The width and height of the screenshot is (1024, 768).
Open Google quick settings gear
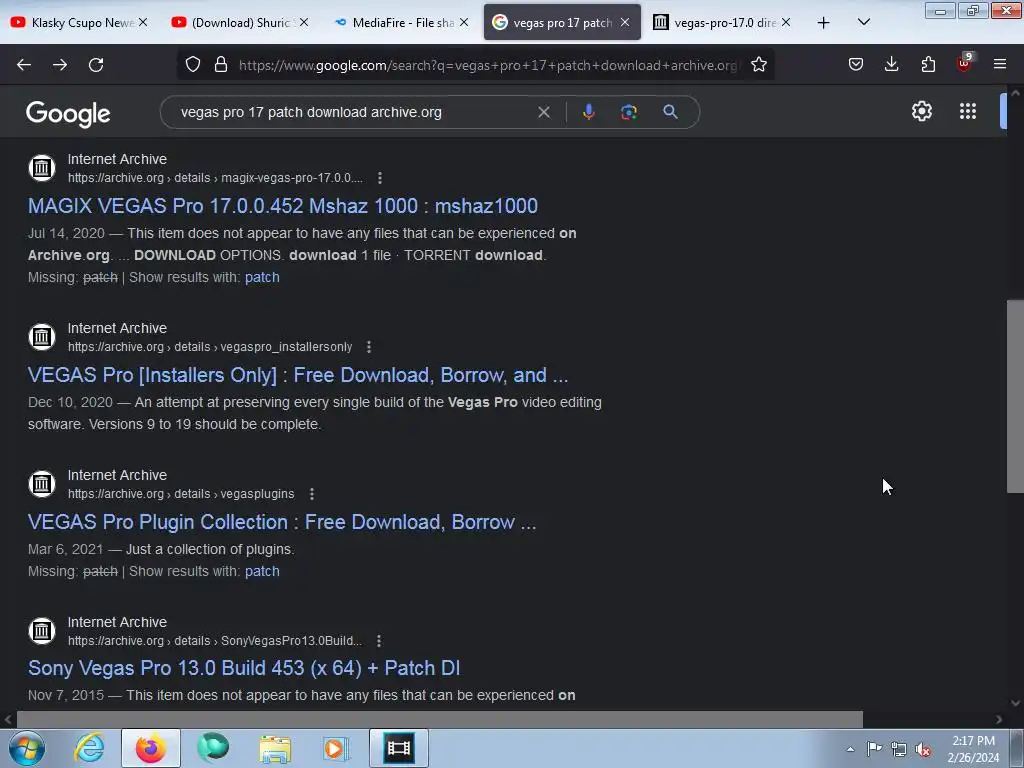[921, 111]
